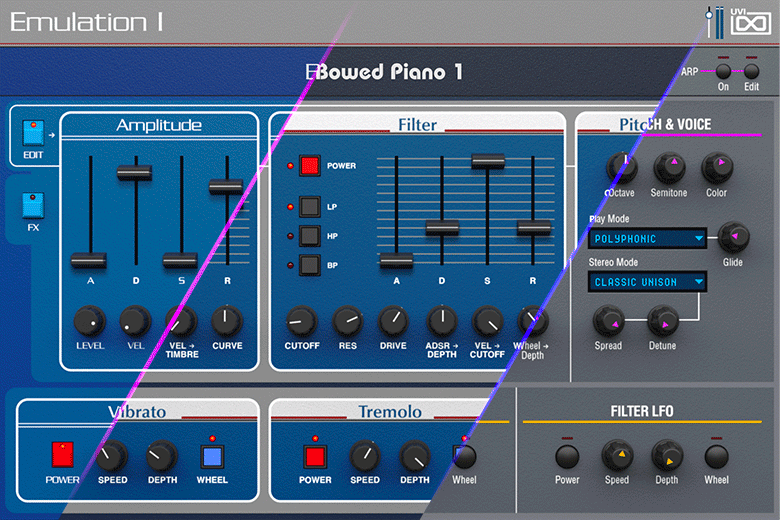
Task: Click the UVI logo icon
Action: 751,22
